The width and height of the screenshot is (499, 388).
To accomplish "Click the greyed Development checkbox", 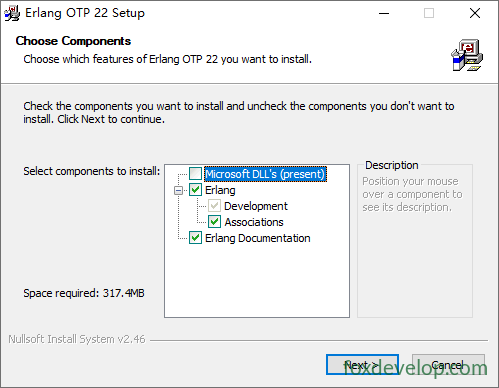I will [x=214, y=206].
